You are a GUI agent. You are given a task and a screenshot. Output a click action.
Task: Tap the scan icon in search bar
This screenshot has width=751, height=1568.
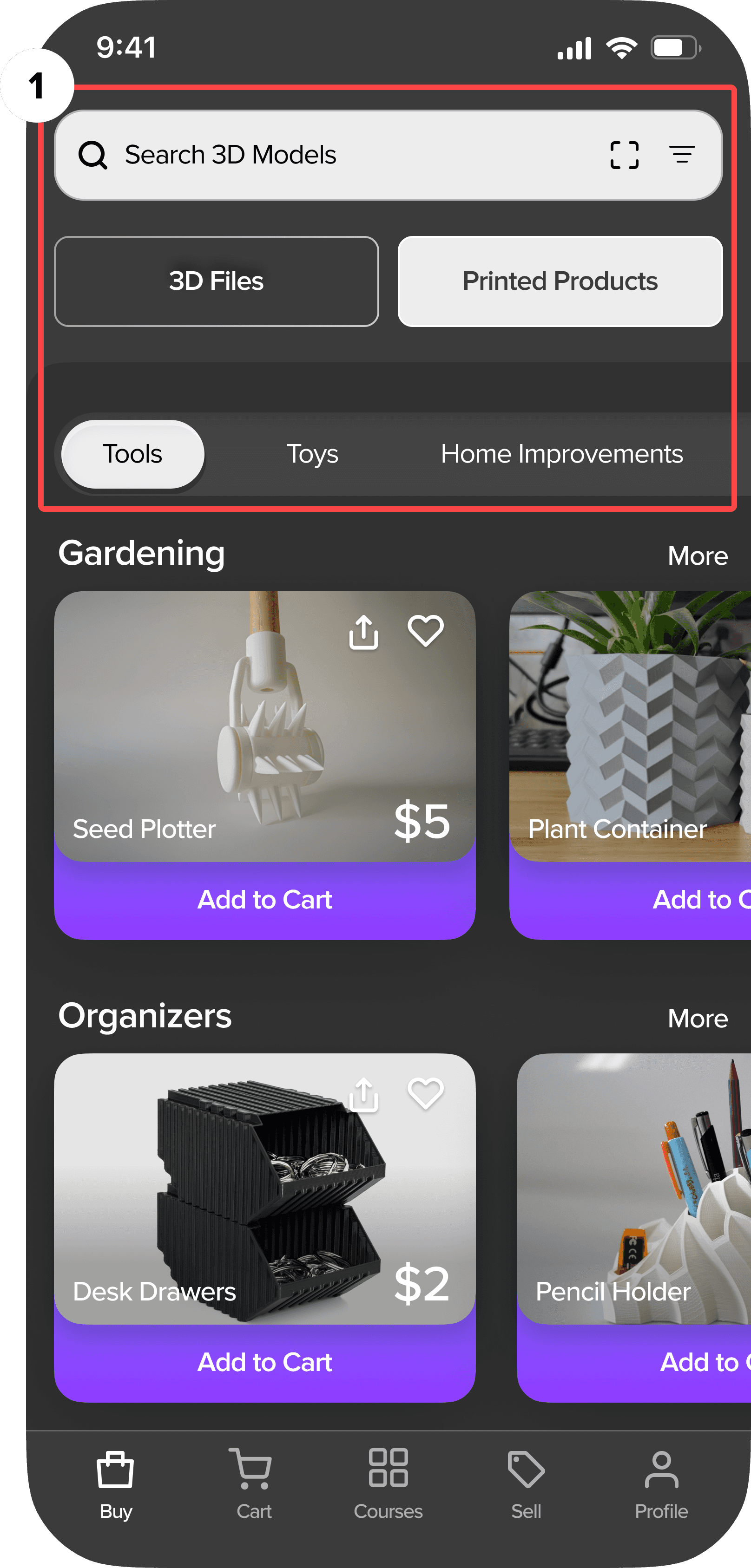624,155
